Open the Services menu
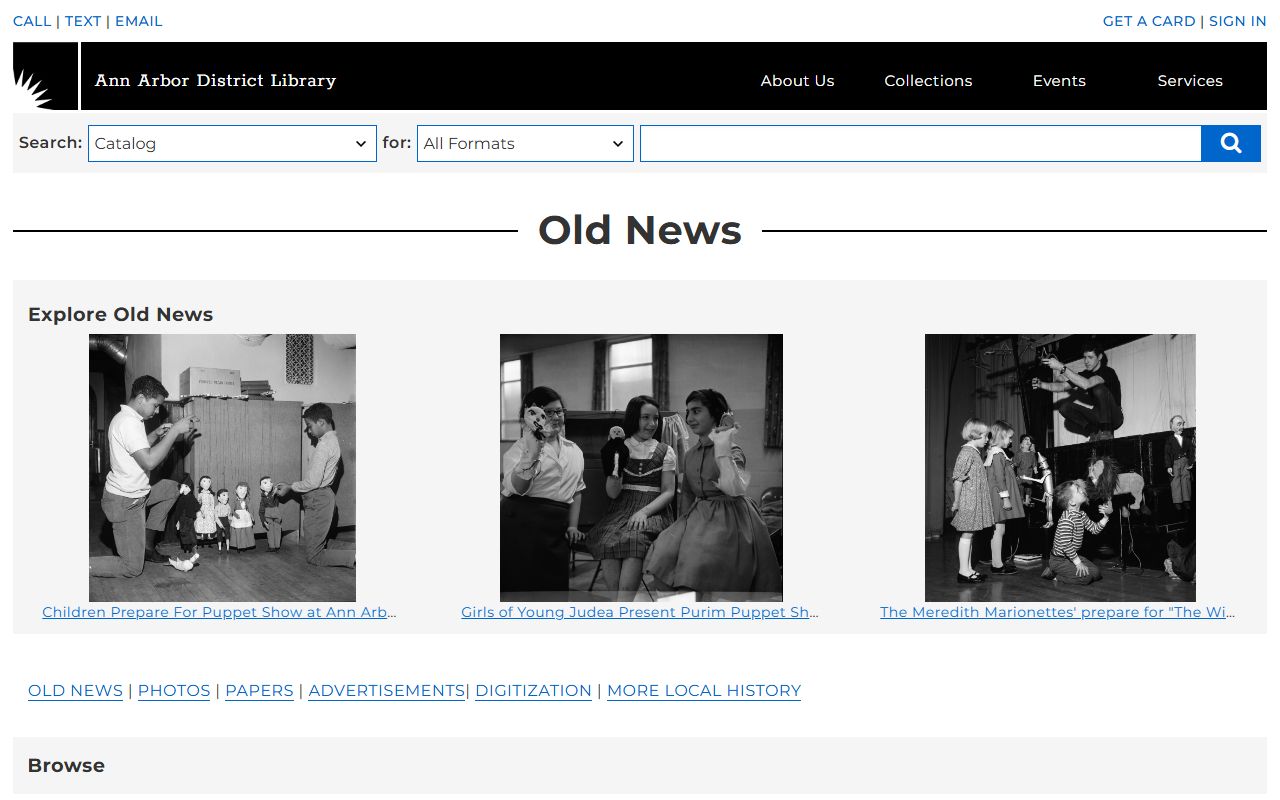Viewport: 1280px width, 800px height. pyautogui.click(x=1190, y=81)
